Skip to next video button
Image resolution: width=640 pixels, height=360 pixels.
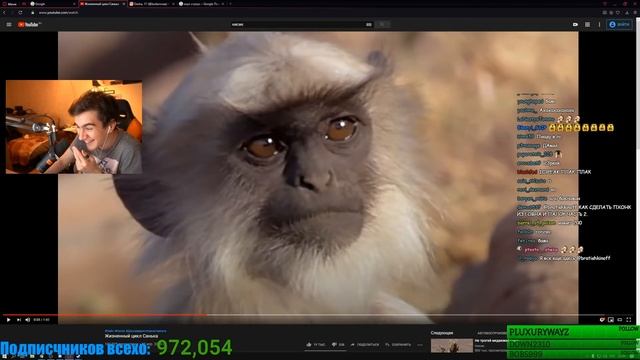point(18,320)
